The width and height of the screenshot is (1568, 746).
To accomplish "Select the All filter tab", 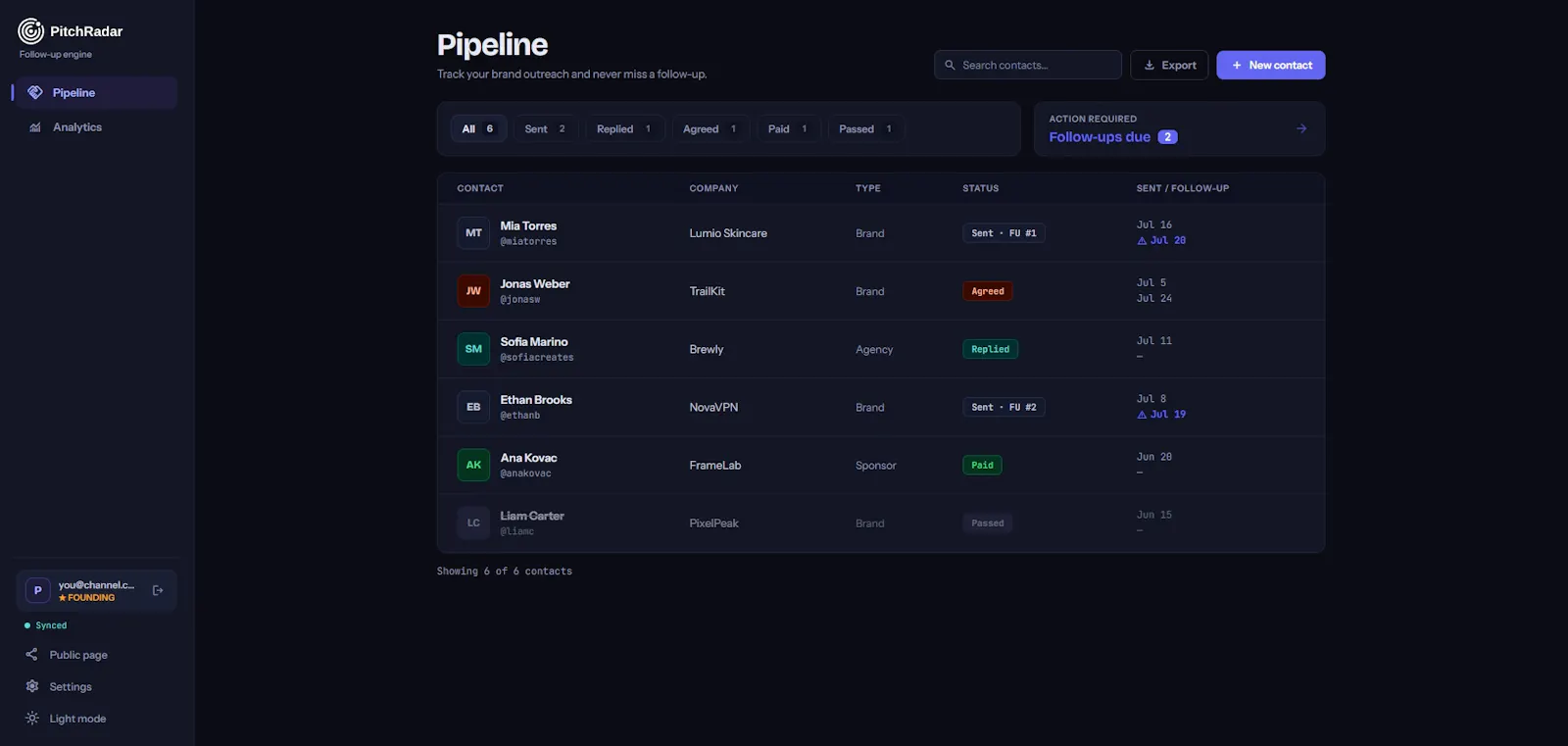I will pos(478,128).
